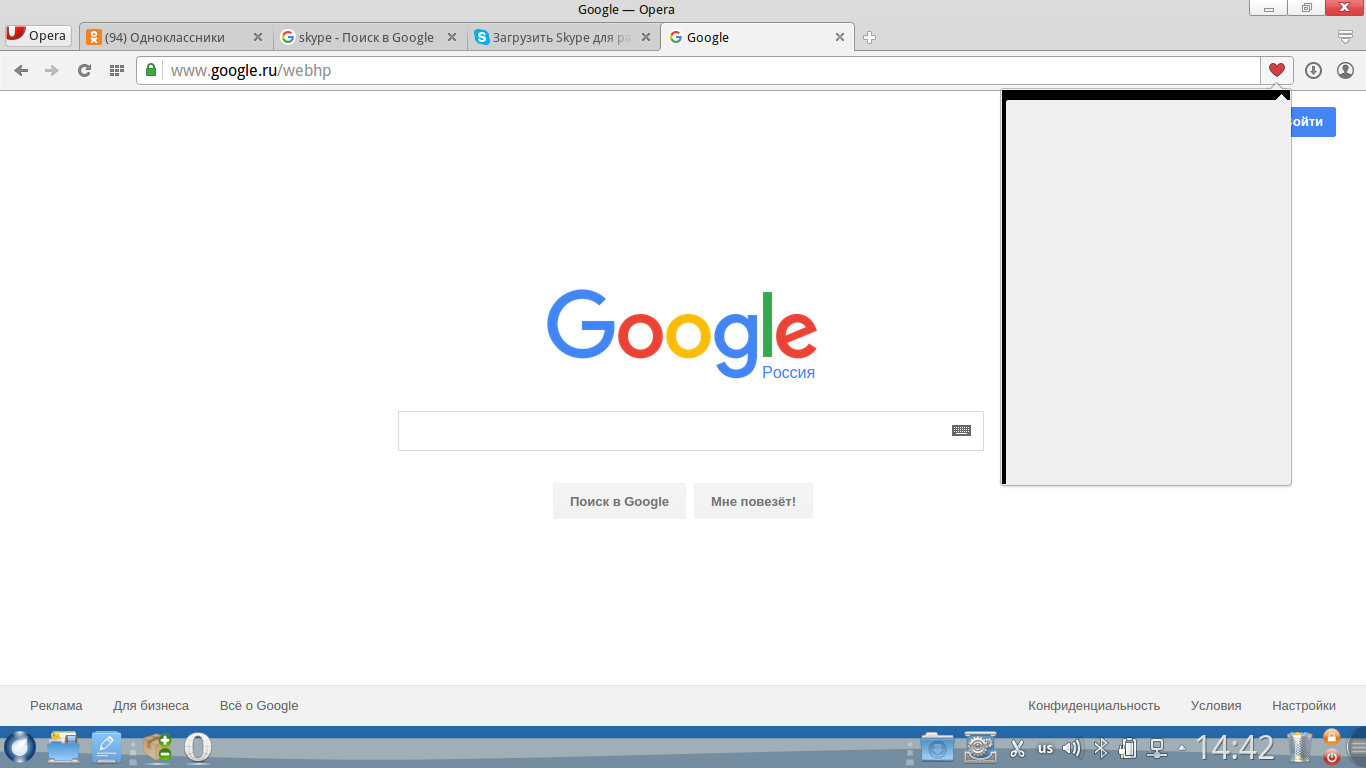Open the 'Конфиденциальность' footer link
This screenshot has height=768, width=1366.
point(1094,706)
